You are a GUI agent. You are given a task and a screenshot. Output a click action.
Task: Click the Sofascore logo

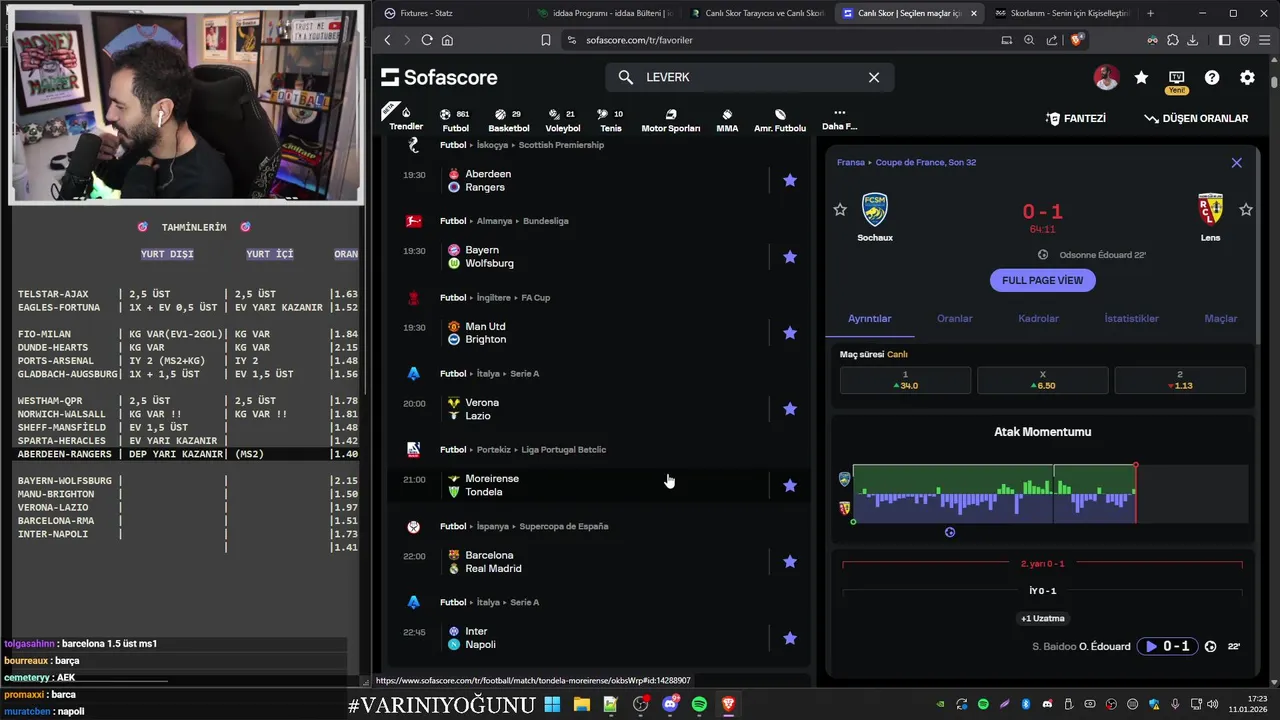tap(439, 77)
